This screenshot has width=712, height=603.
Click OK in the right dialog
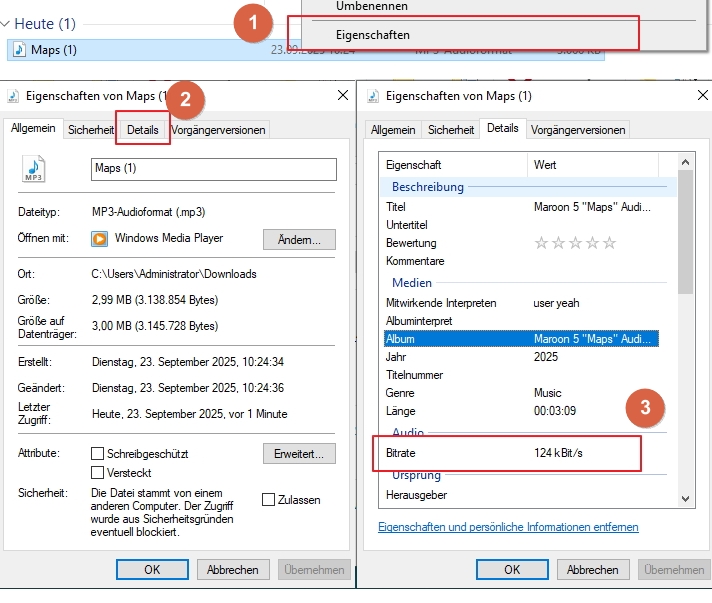[x=512, y=569]
